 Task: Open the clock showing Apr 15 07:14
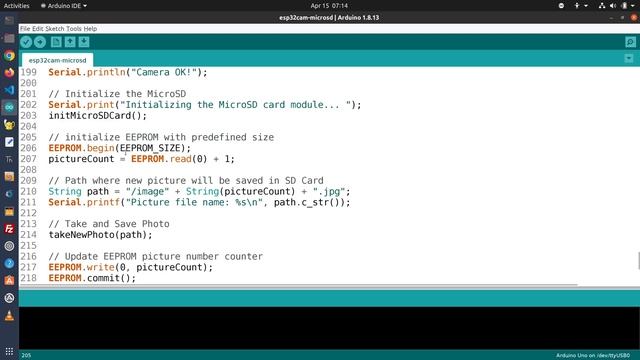pos(329,6)
